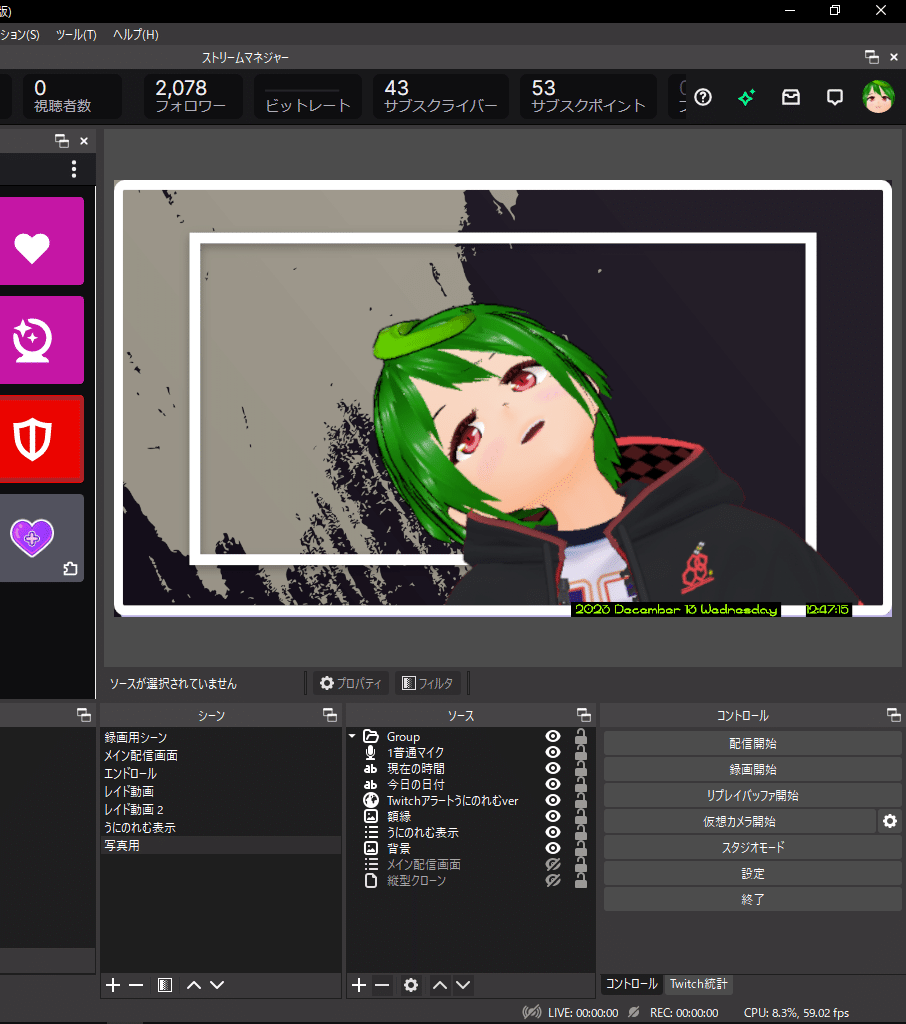Viewport: 906px width, 1024px height.
Task: Select the エンドロール scene
Action: tap(221, 773)
